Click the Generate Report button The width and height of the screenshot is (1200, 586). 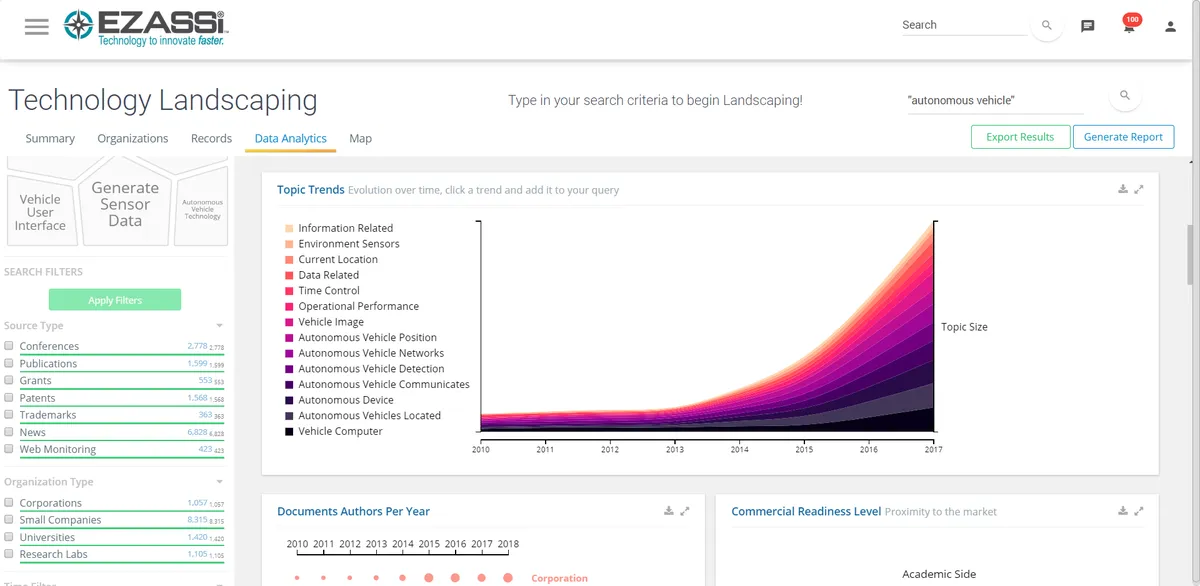click(x=1123, y=137)
